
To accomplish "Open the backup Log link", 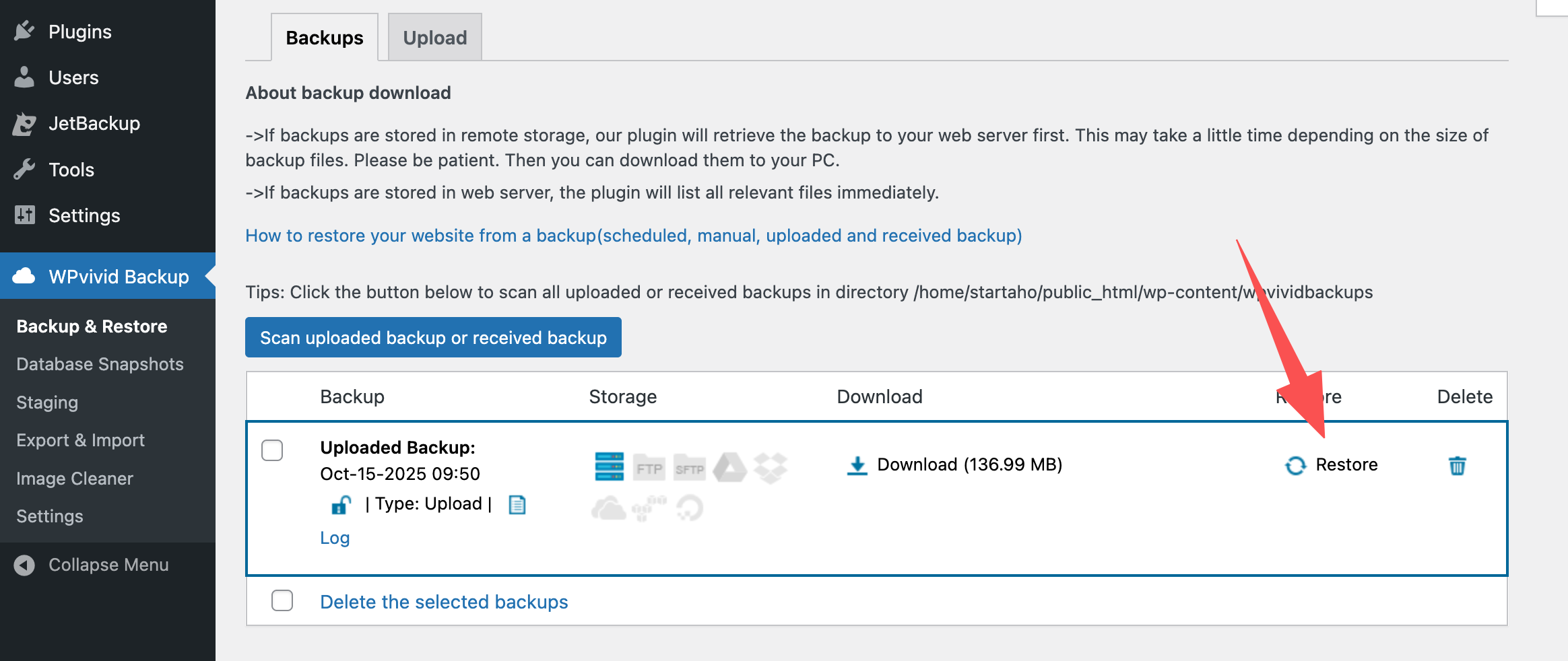I will click(x=335, y=538).
